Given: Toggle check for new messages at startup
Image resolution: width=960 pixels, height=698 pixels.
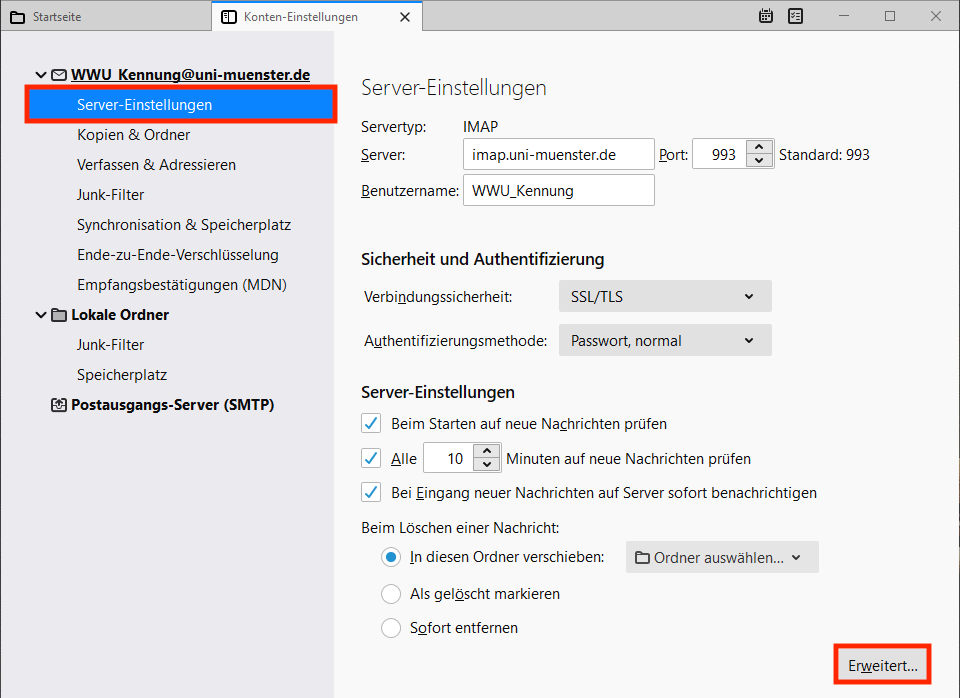Looking at the screenshot, I should click(371, 423).
